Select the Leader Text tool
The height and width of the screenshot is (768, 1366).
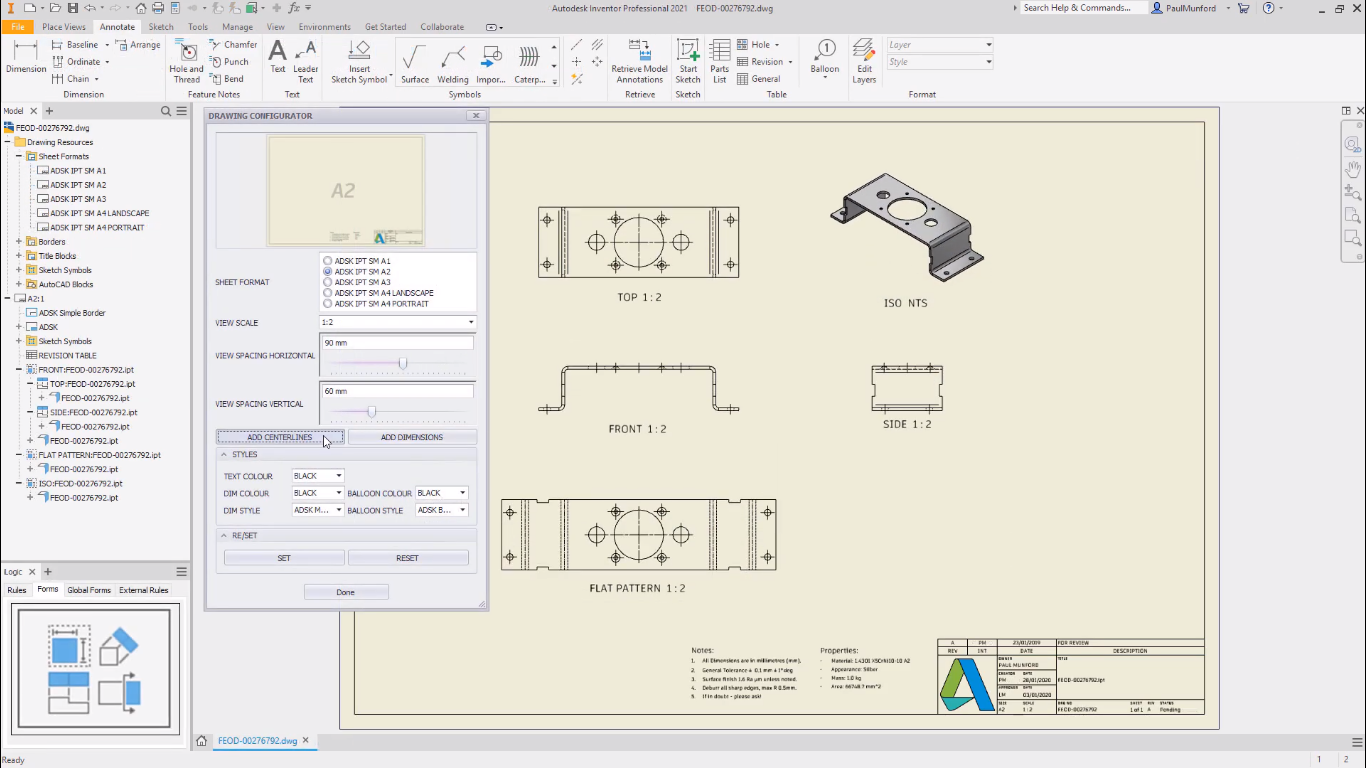click(306, 61)
